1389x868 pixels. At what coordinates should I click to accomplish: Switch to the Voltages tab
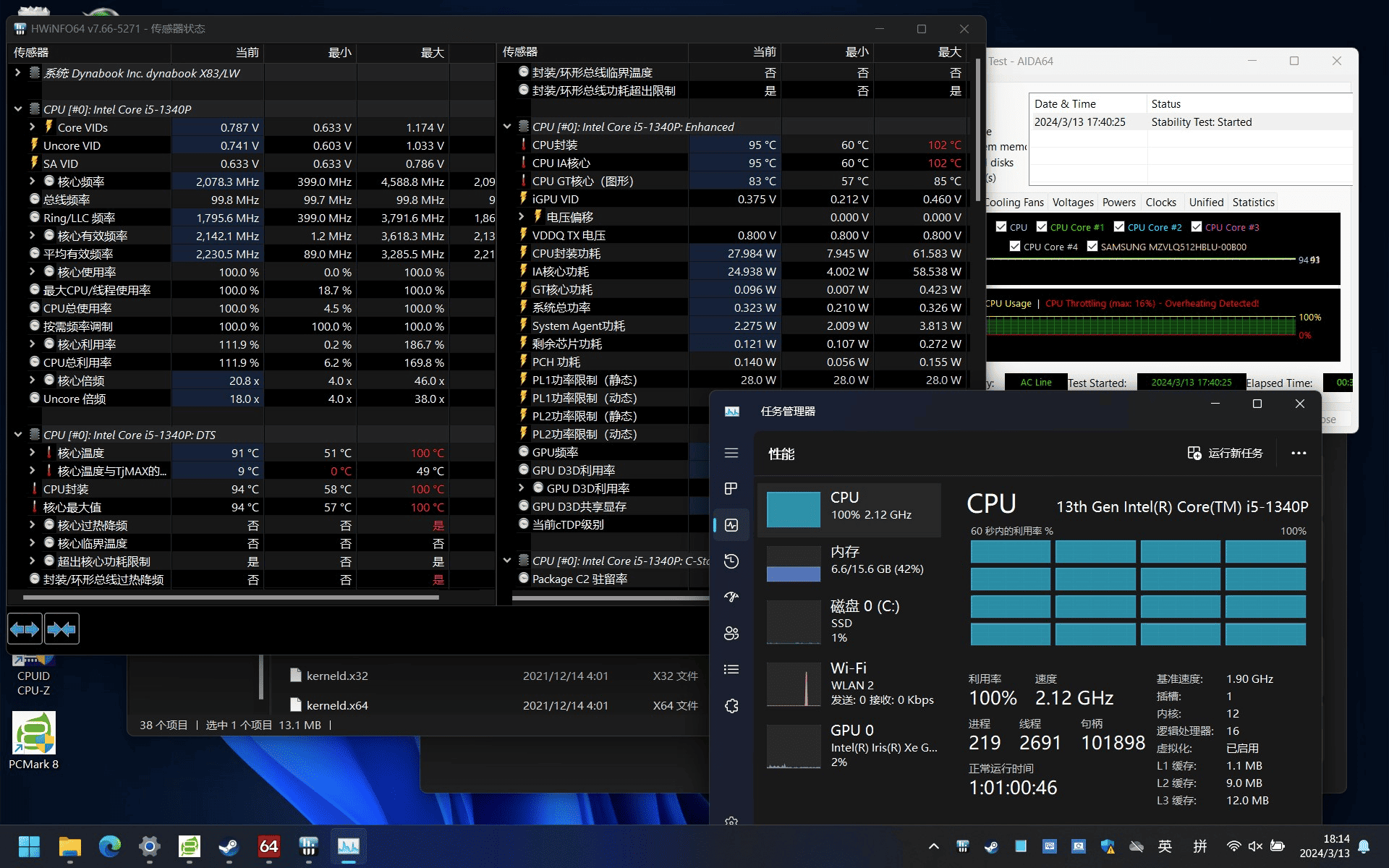[1072, 203]
